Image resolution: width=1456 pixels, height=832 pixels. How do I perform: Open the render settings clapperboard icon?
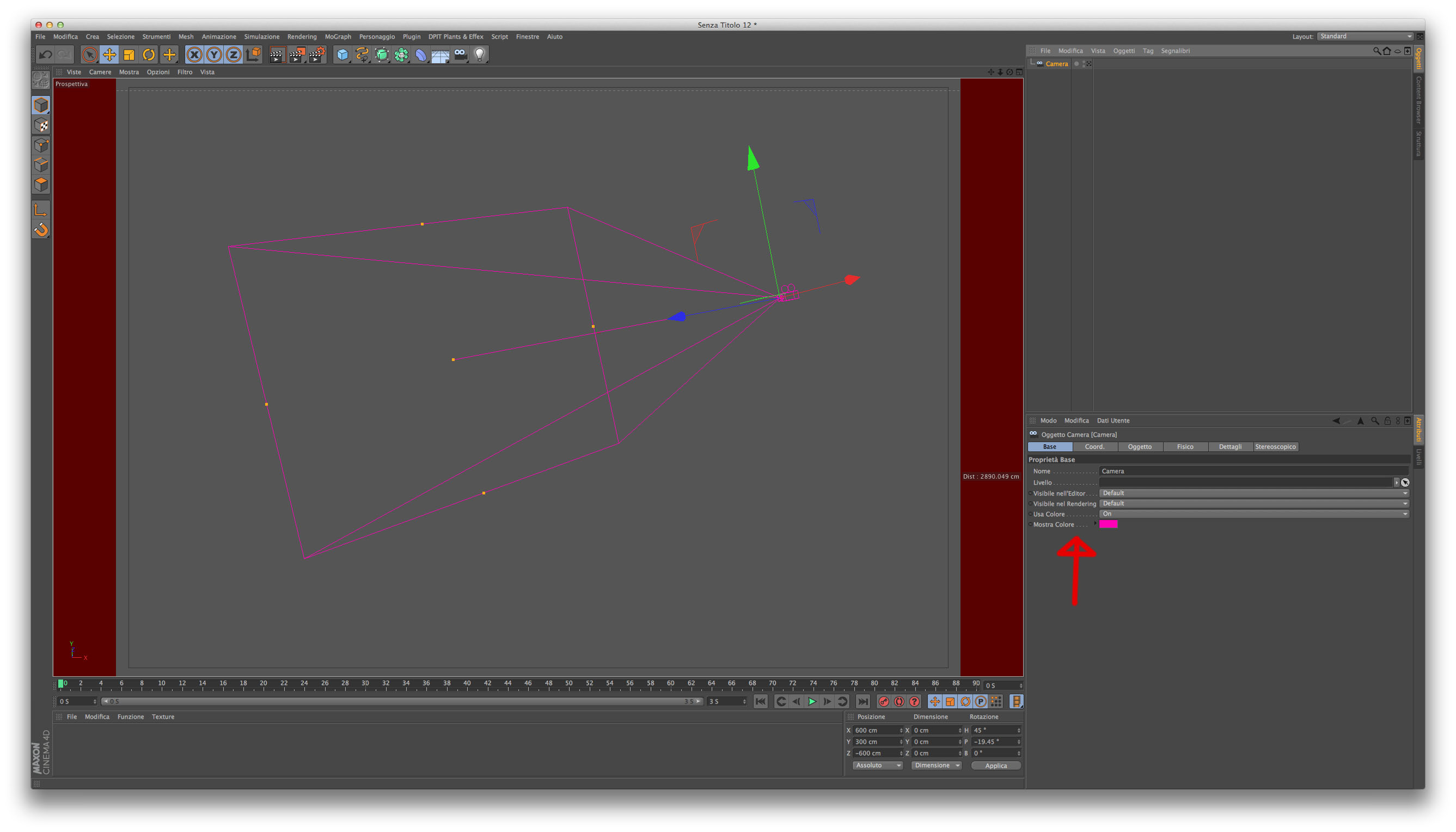[316, 55]
